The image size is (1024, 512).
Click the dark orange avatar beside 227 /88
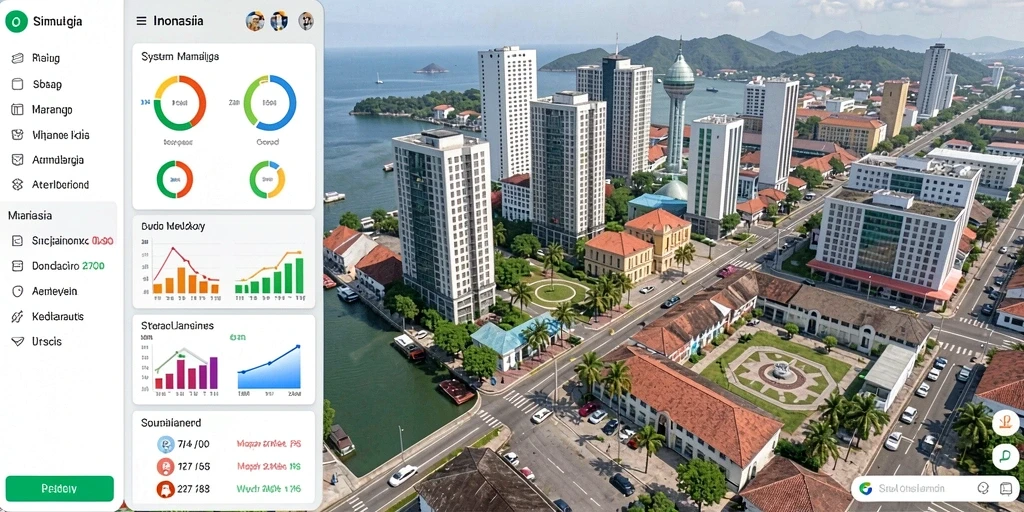(166, 488)
